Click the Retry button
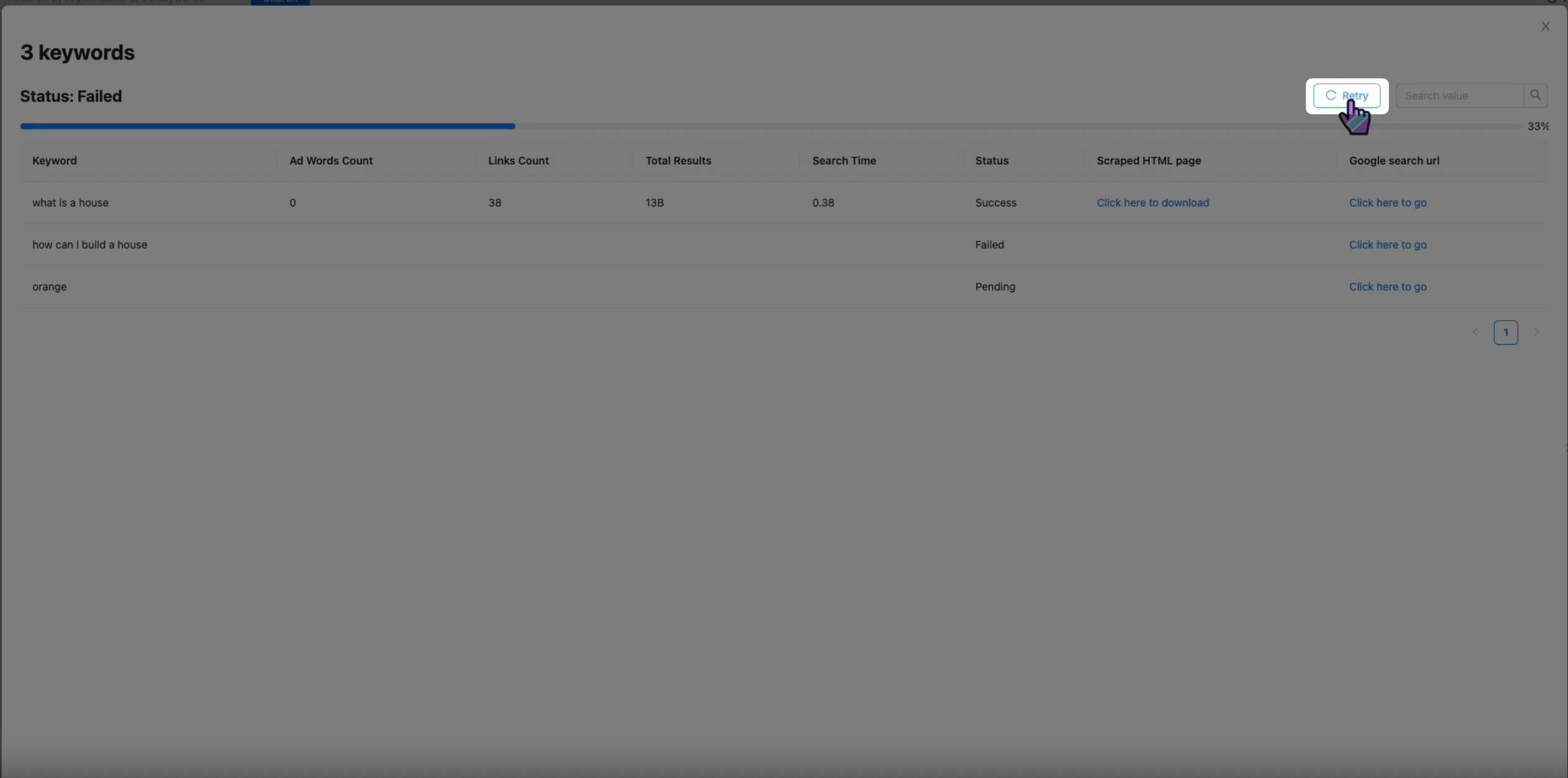 1347,95
